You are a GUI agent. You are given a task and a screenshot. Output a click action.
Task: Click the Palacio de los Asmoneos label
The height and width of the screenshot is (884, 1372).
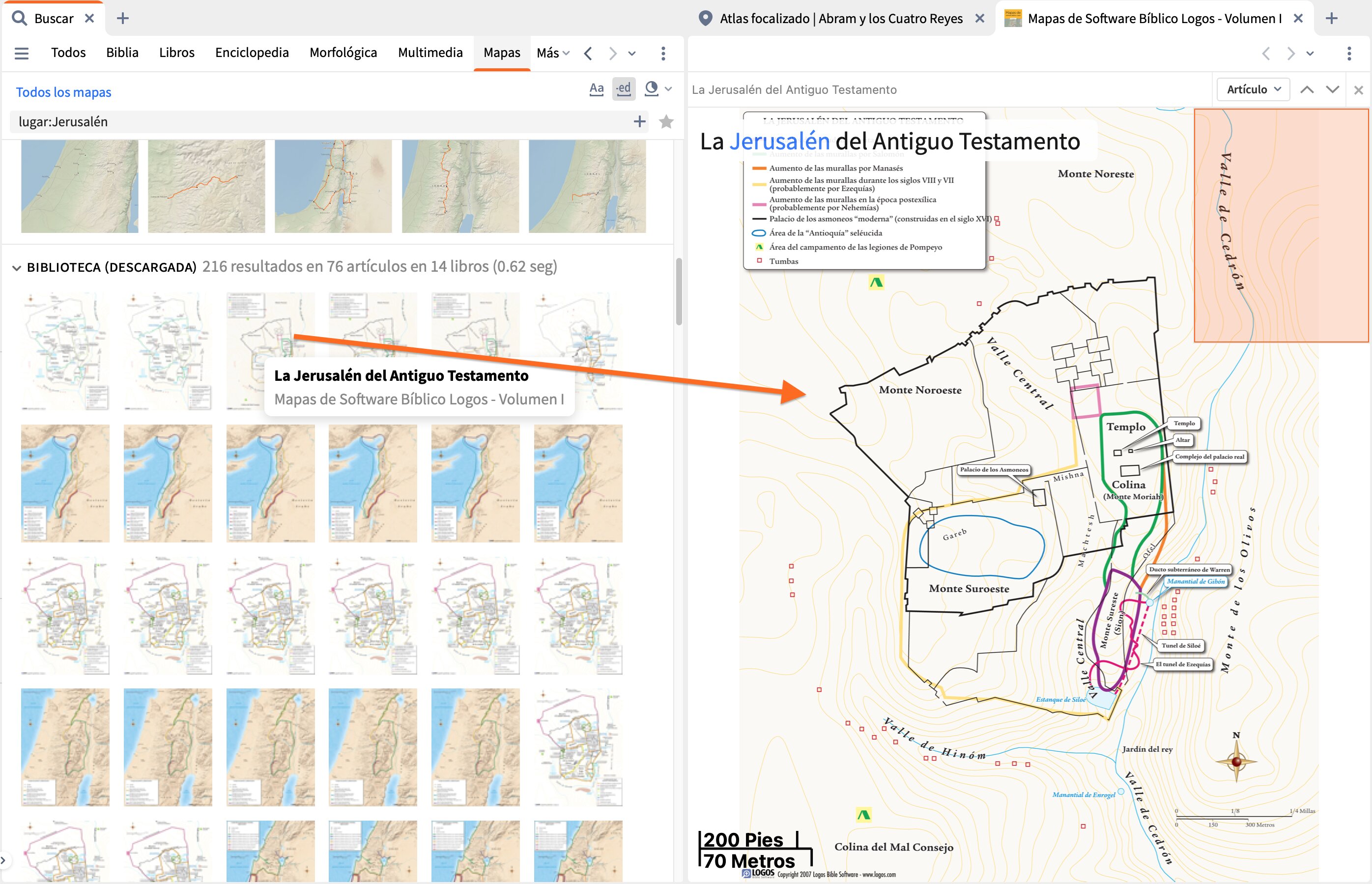[994, 470]
